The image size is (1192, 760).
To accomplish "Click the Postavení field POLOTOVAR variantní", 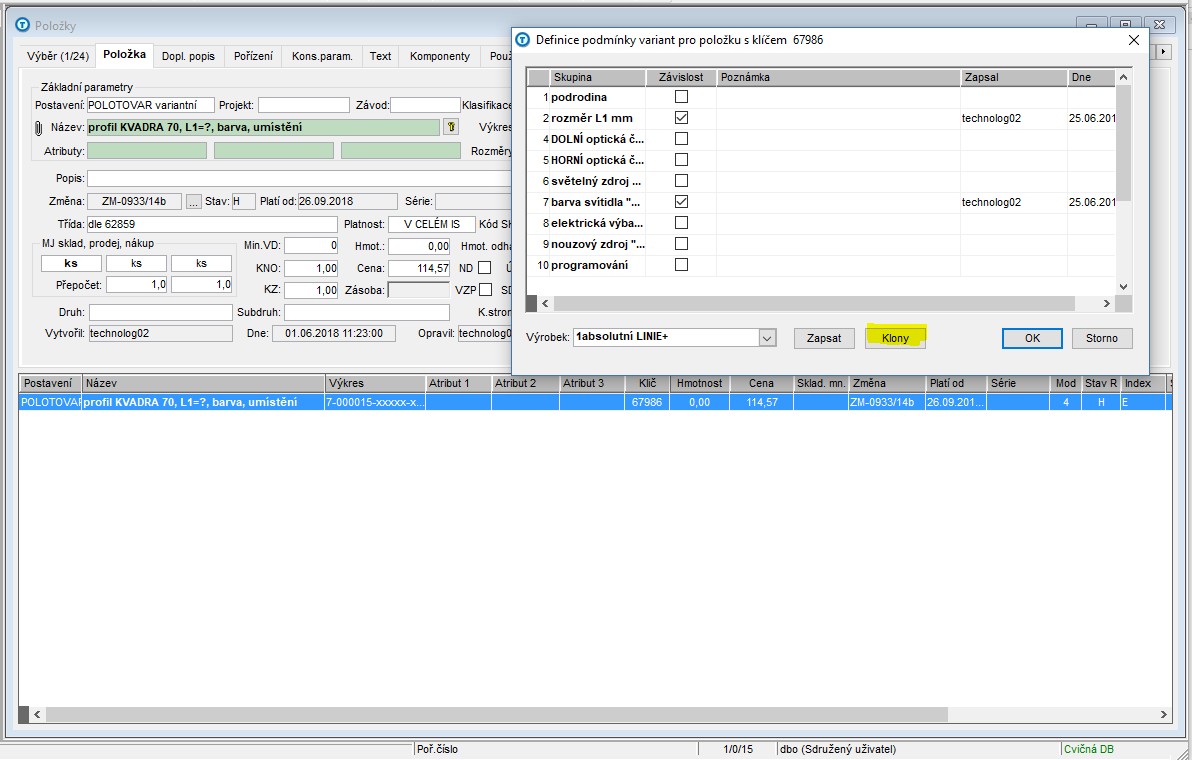I will (151, 105).
